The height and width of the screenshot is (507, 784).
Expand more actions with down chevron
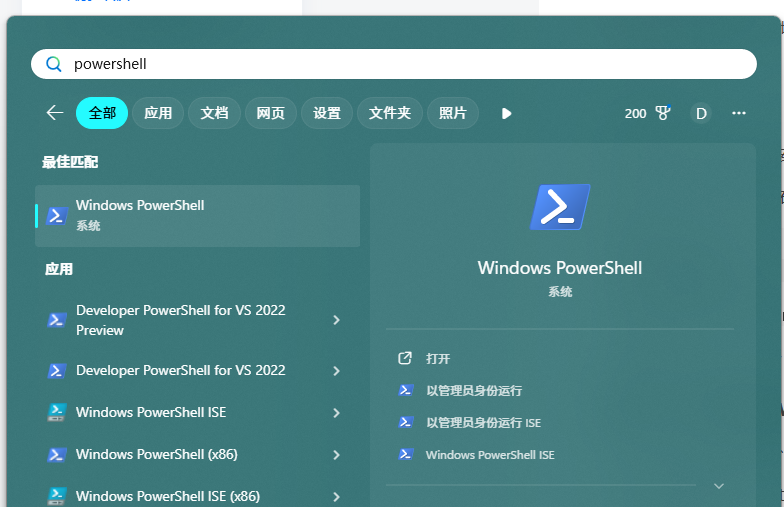click(718, 486)
